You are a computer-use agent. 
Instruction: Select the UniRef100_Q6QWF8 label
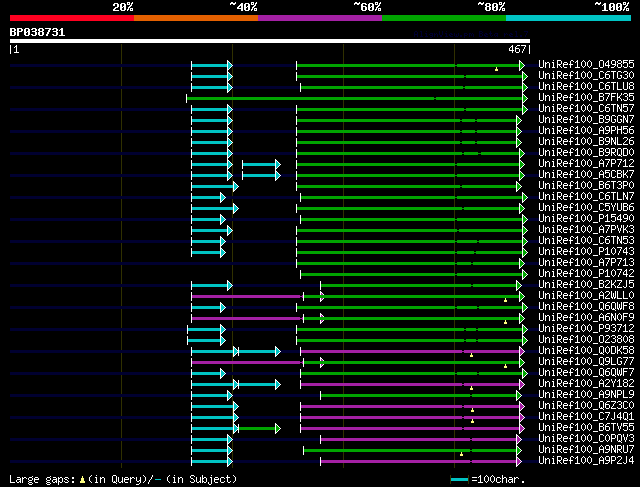coord(586,307)
